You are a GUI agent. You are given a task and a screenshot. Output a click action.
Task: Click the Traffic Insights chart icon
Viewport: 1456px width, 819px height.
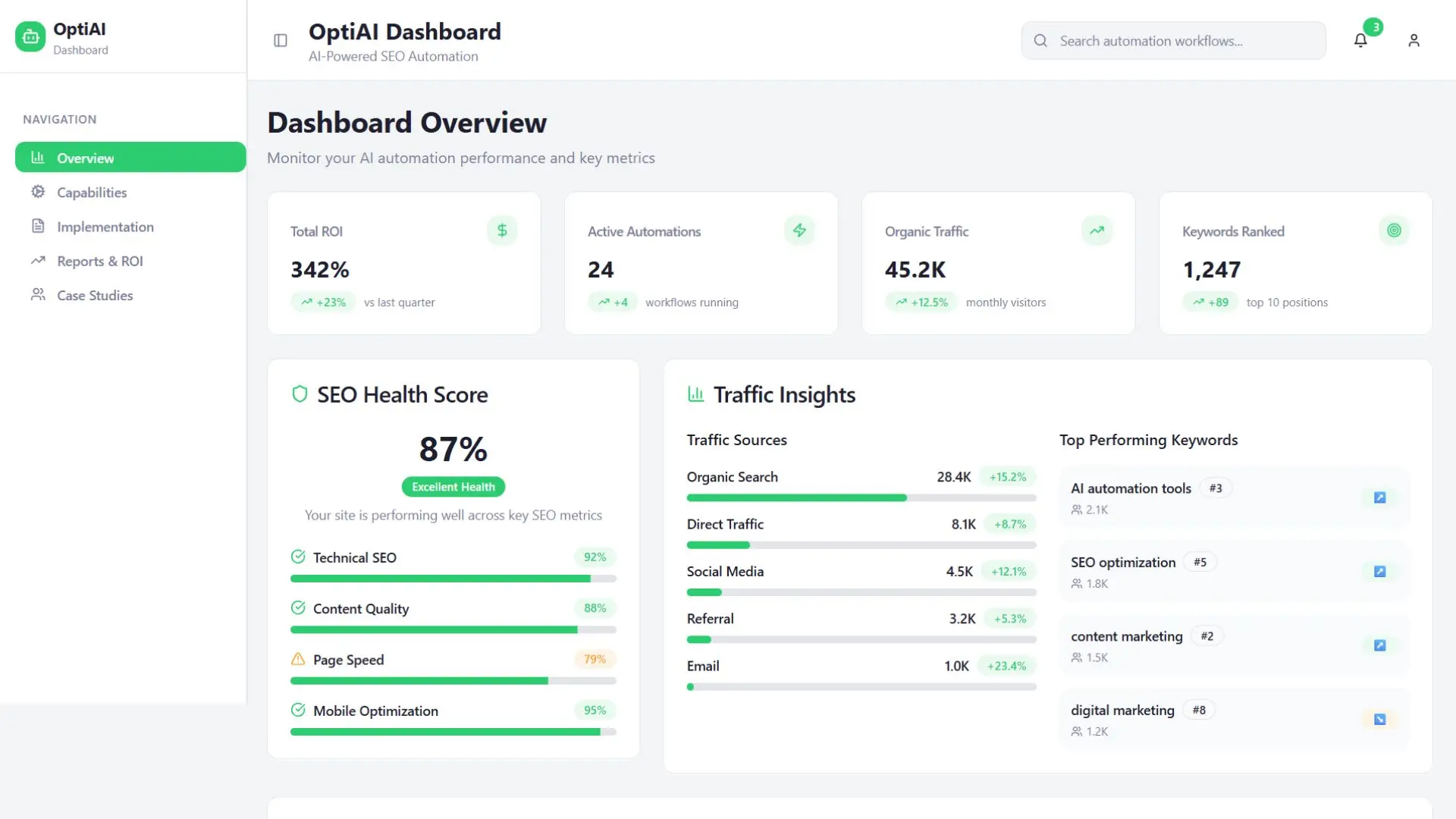[695, 394]
